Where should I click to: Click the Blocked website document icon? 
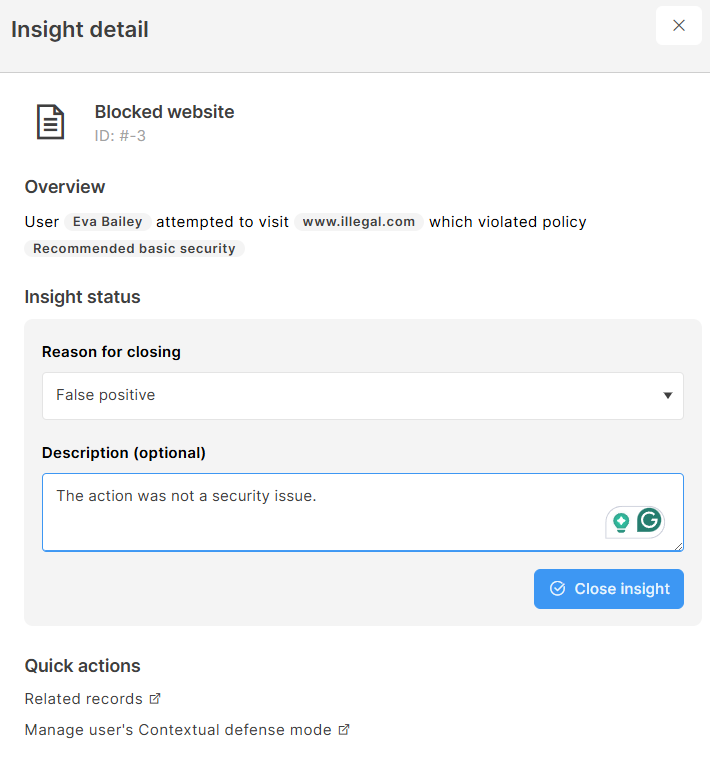[51, 122]
